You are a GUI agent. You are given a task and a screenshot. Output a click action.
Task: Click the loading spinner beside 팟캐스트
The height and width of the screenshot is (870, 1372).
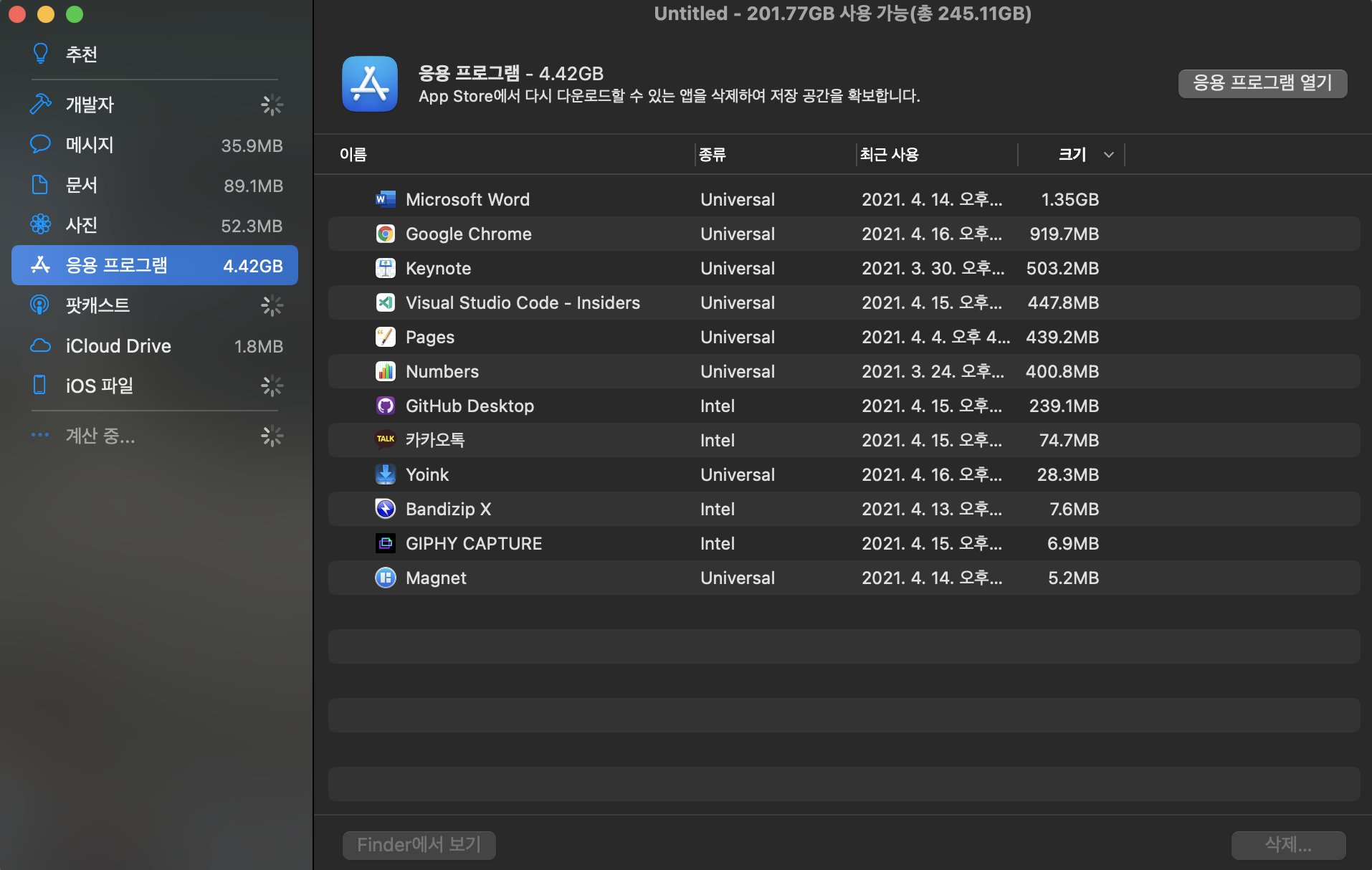[x=272, y=305]
